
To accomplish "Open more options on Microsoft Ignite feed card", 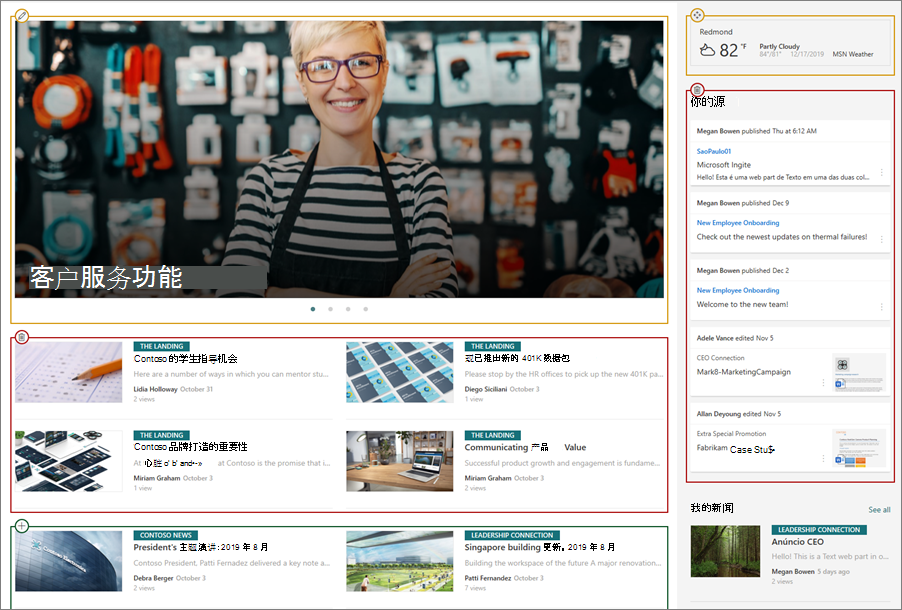I will (881, 172).
